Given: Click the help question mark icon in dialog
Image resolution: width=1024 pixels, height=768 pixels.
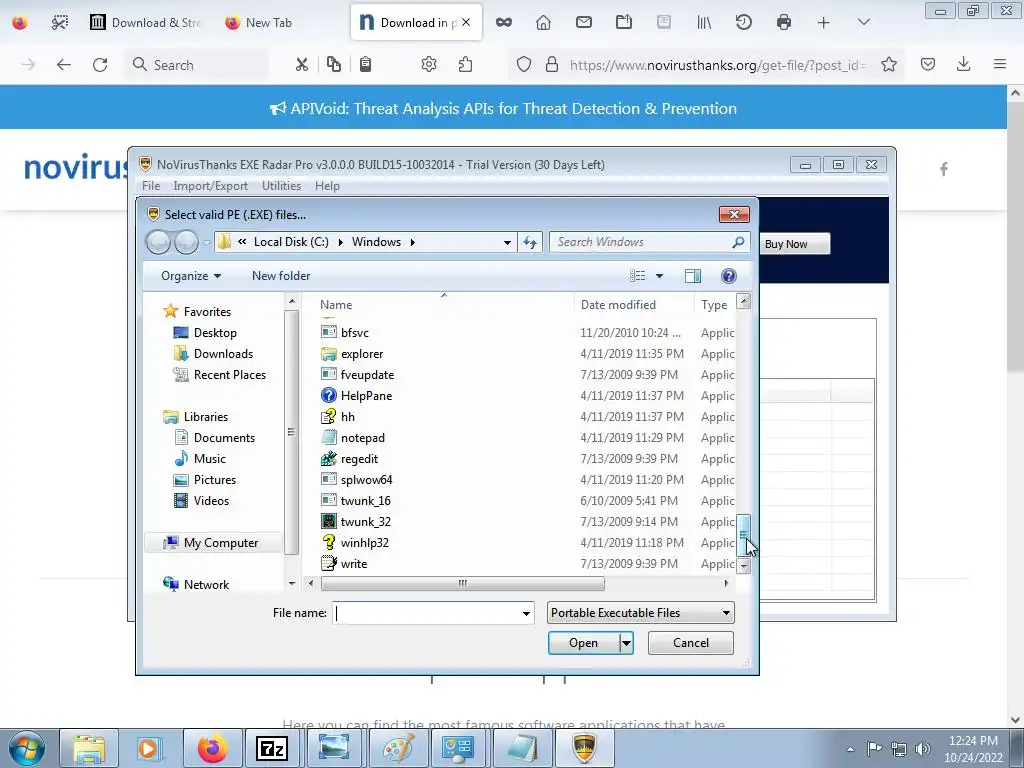Looking at the screenshot, I should [x=729, y=276].
